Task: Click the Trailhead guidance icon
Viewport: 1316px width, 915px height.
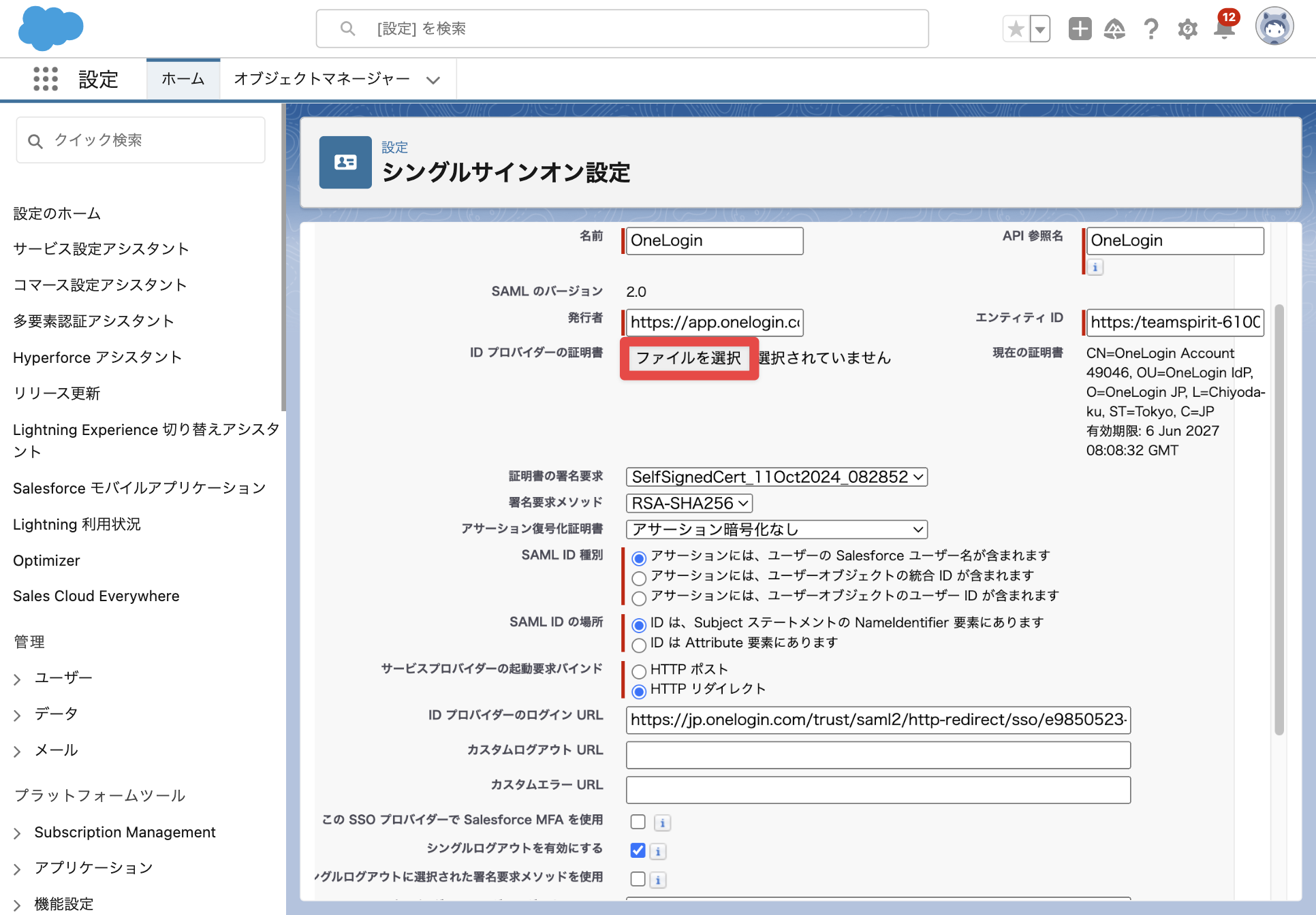Action: [x=1114, y=29]
